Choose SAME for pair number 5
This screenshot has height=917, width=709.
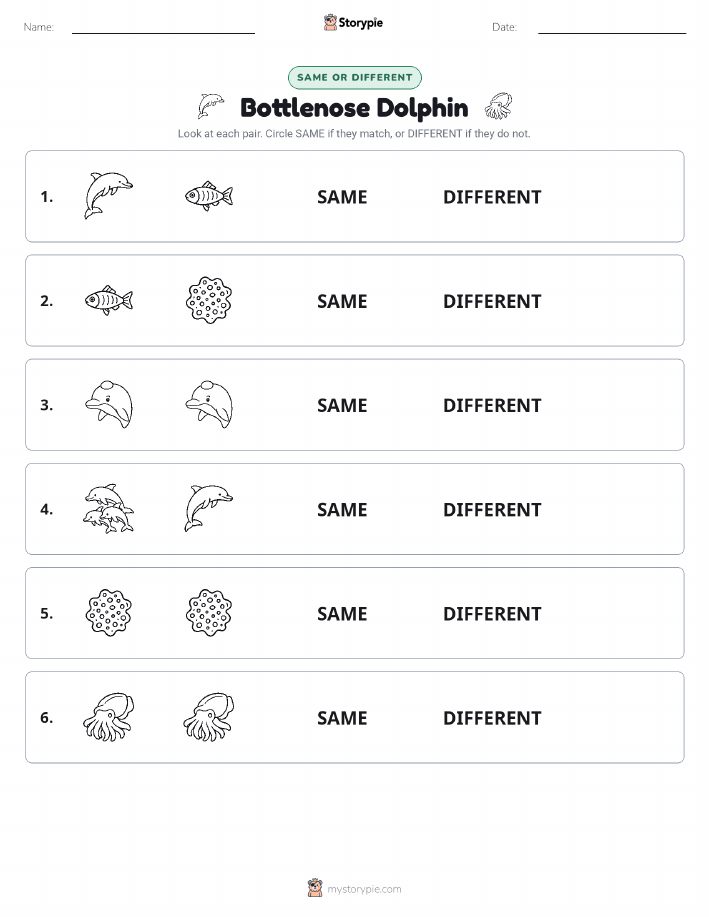342,613
